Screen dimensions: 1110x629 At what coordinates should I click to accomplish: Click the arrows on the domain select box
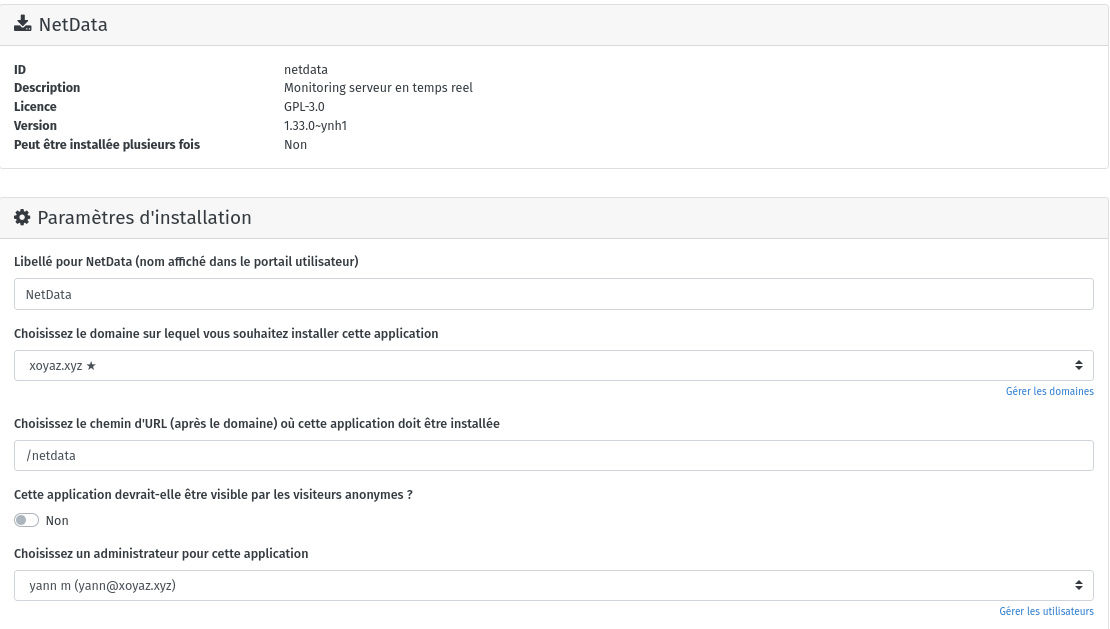[1078, 366]
